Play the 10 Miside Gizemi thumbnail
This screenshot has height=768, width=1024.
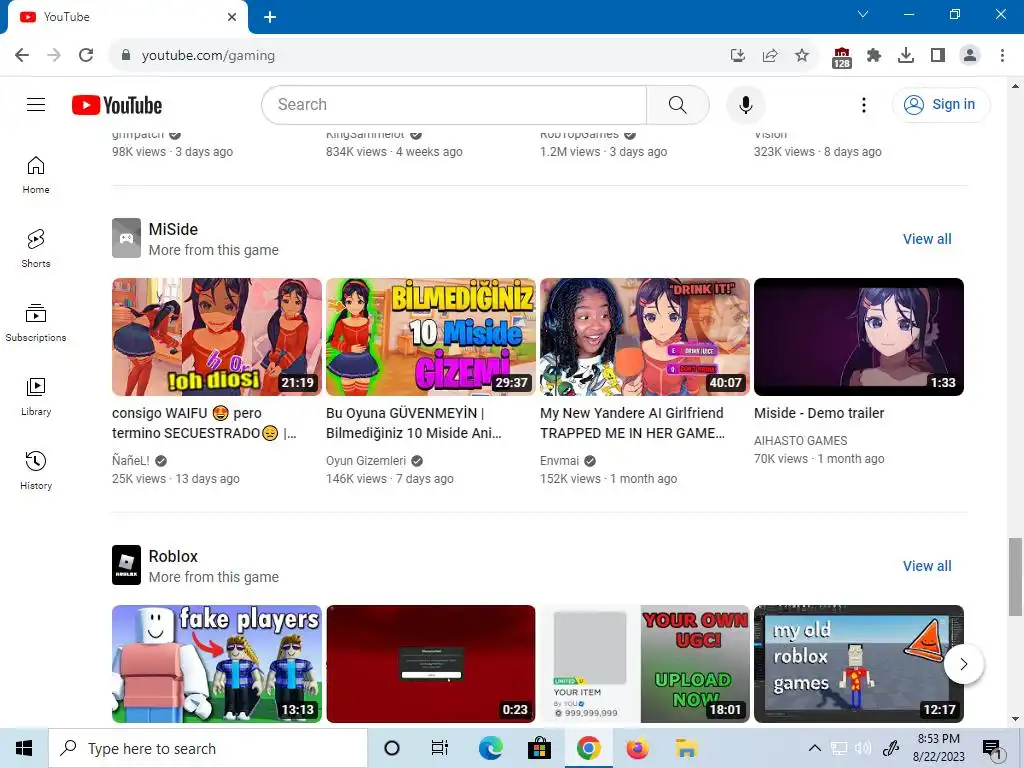coord(431,337)
